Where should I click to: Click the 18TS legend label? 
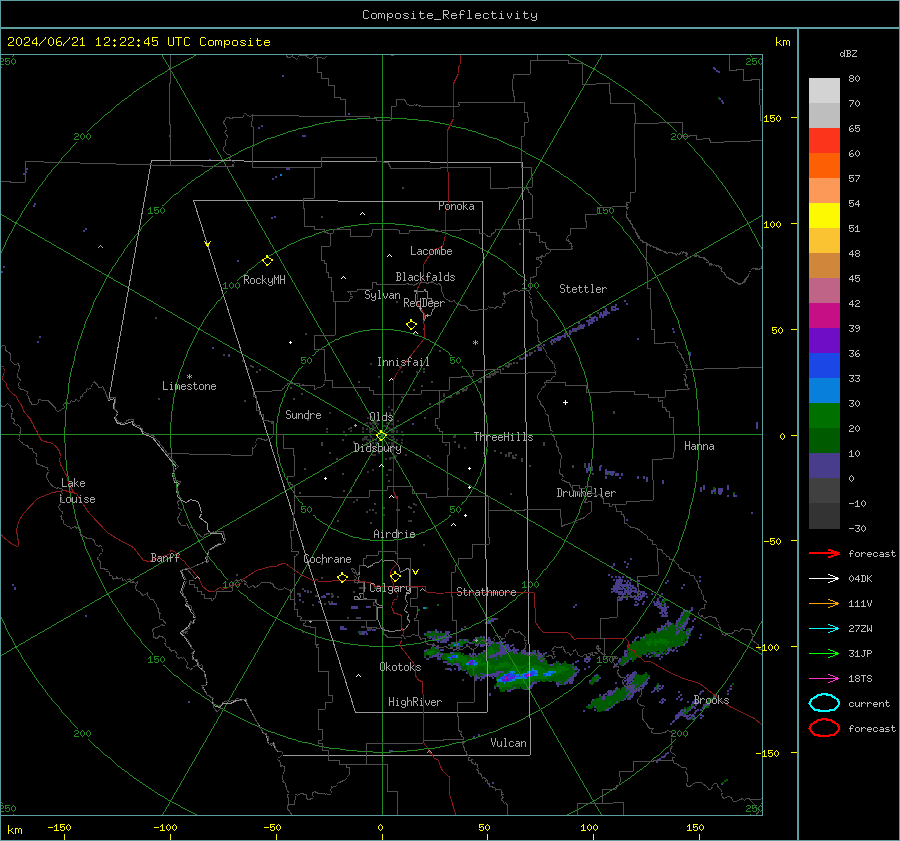tap(860, 679)
